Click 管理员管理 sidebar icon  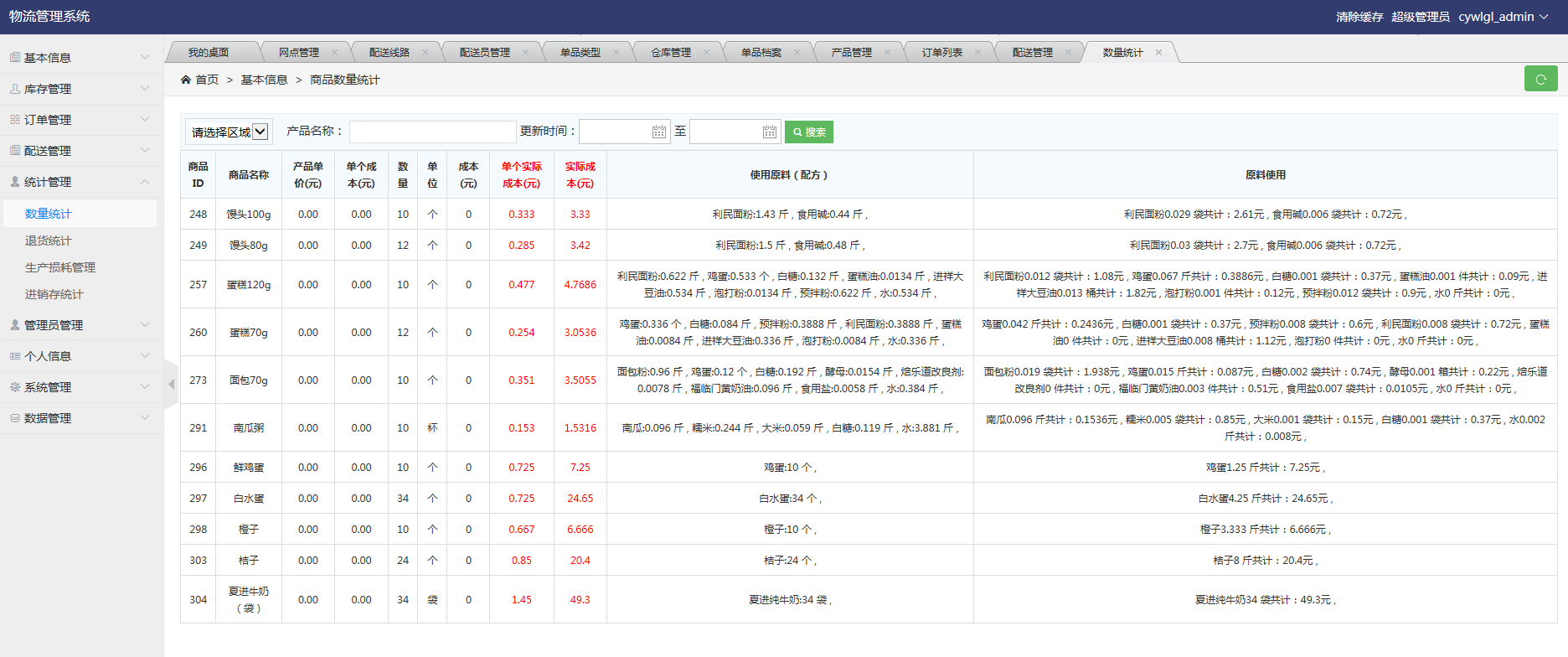[15, 325]
